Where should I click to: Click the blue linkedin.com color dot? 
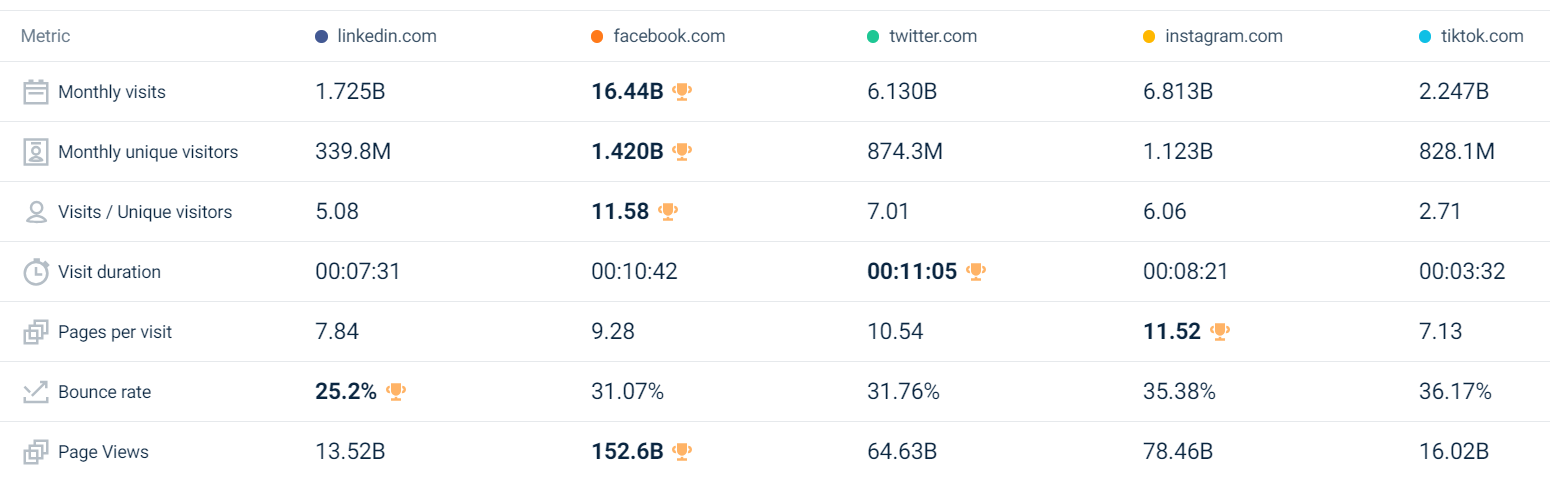click(321, 37)
